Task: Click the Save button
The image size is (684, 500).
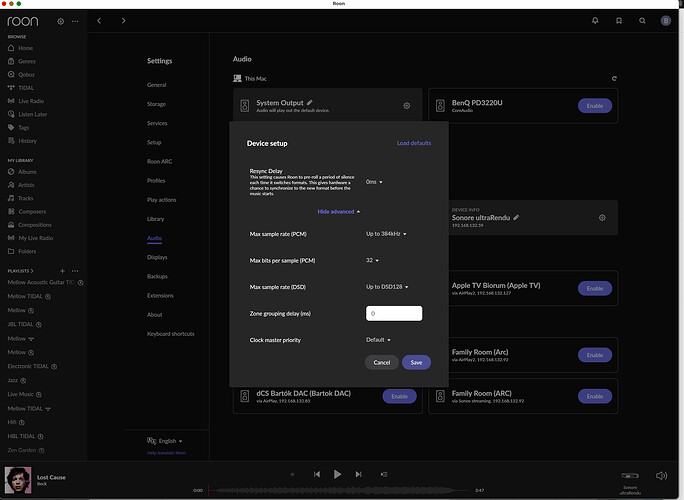Action: point(415,362)
